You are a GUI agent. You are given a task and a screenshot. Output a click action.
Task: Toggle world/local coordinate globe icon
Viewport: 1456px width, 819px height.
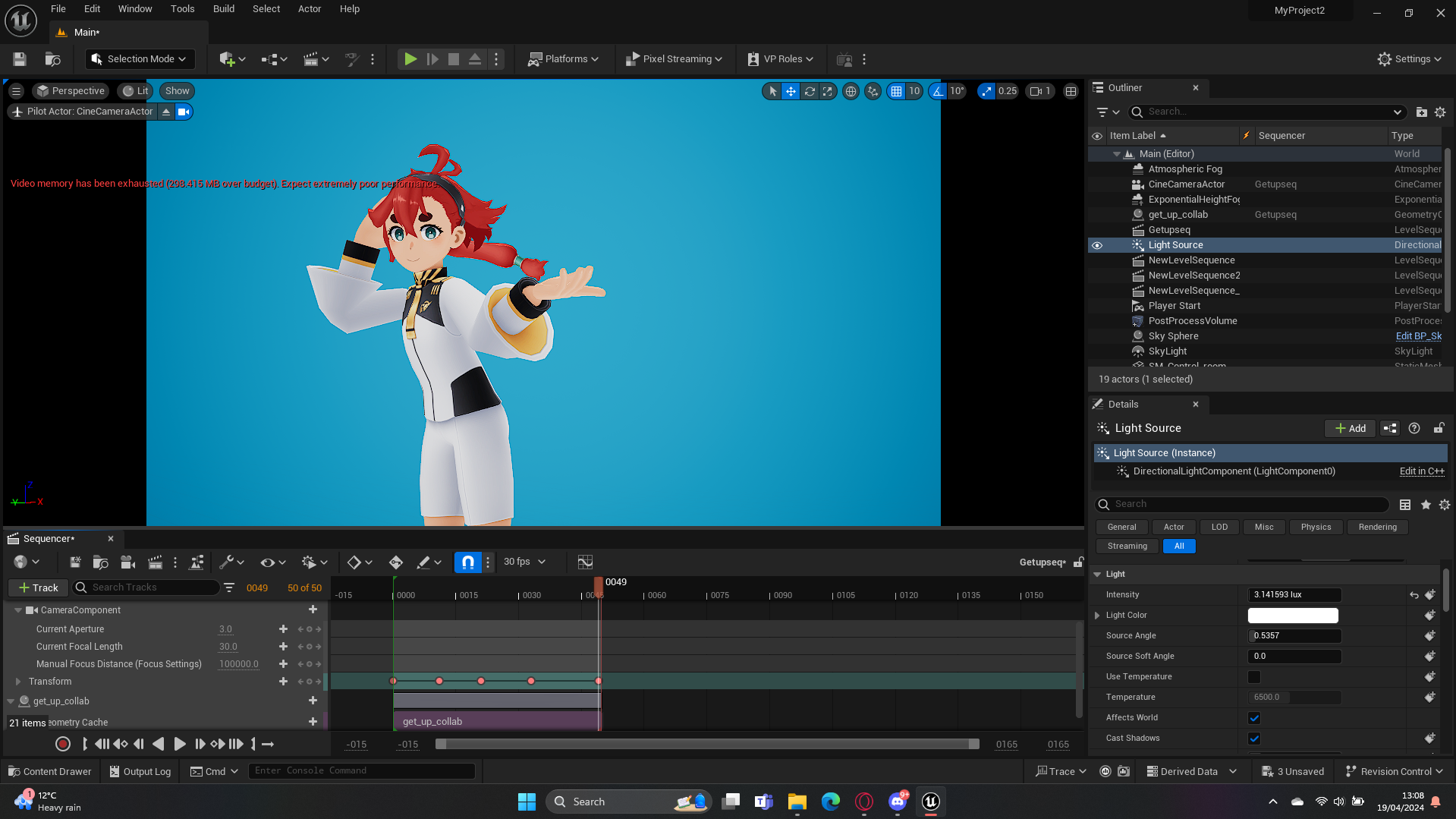point(851,91)
